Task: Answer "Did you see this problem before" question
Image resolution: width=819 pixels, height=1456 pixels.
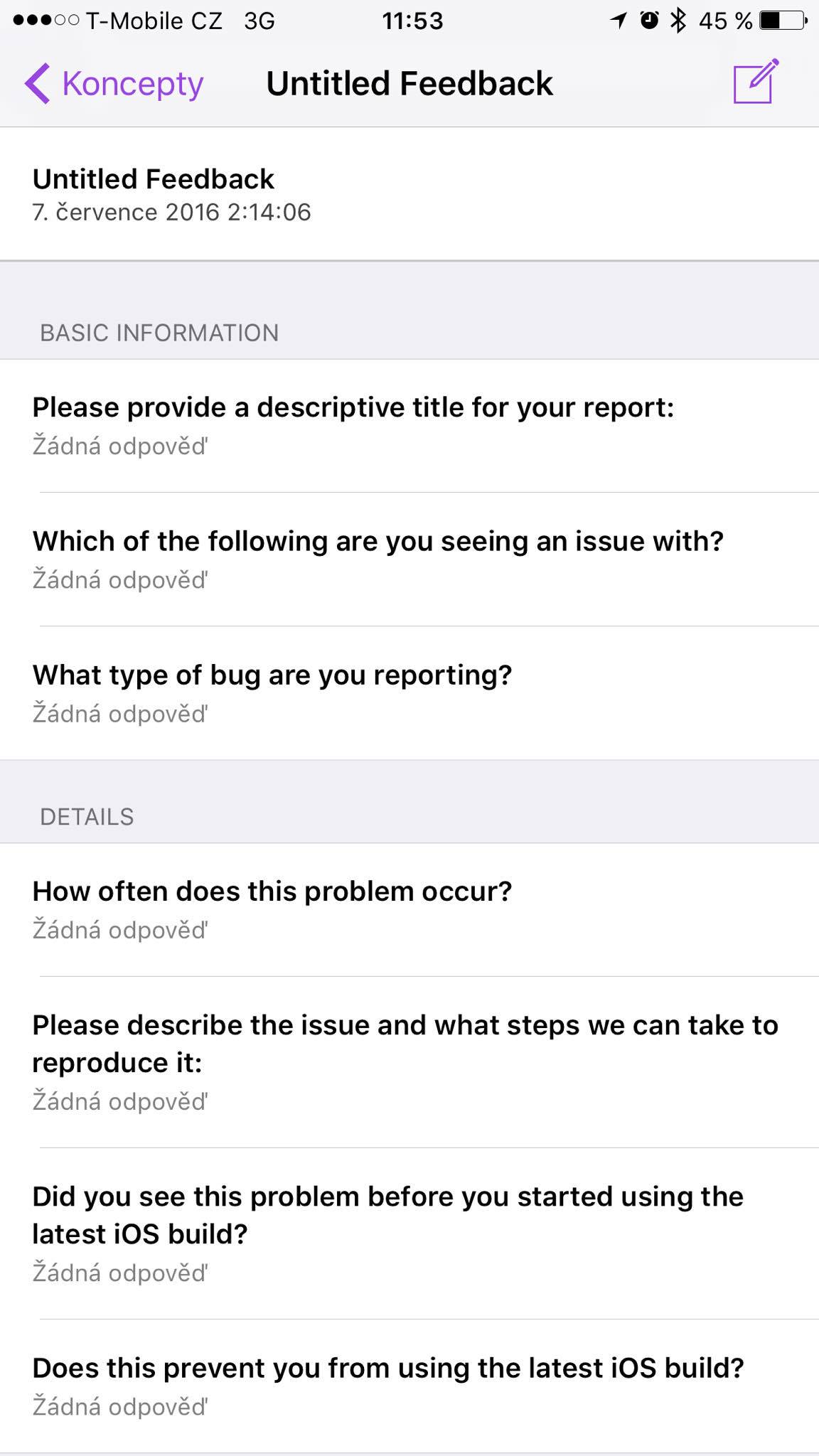Action: (409, 1233)
